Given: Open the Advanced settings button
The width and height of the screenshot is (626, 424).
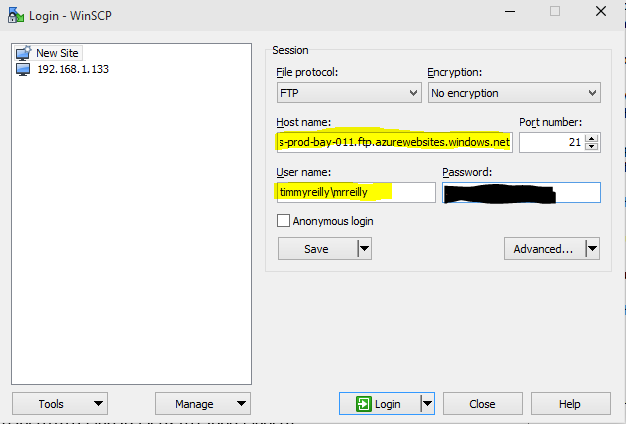Looking at the screenshot, I should (545, 249).
